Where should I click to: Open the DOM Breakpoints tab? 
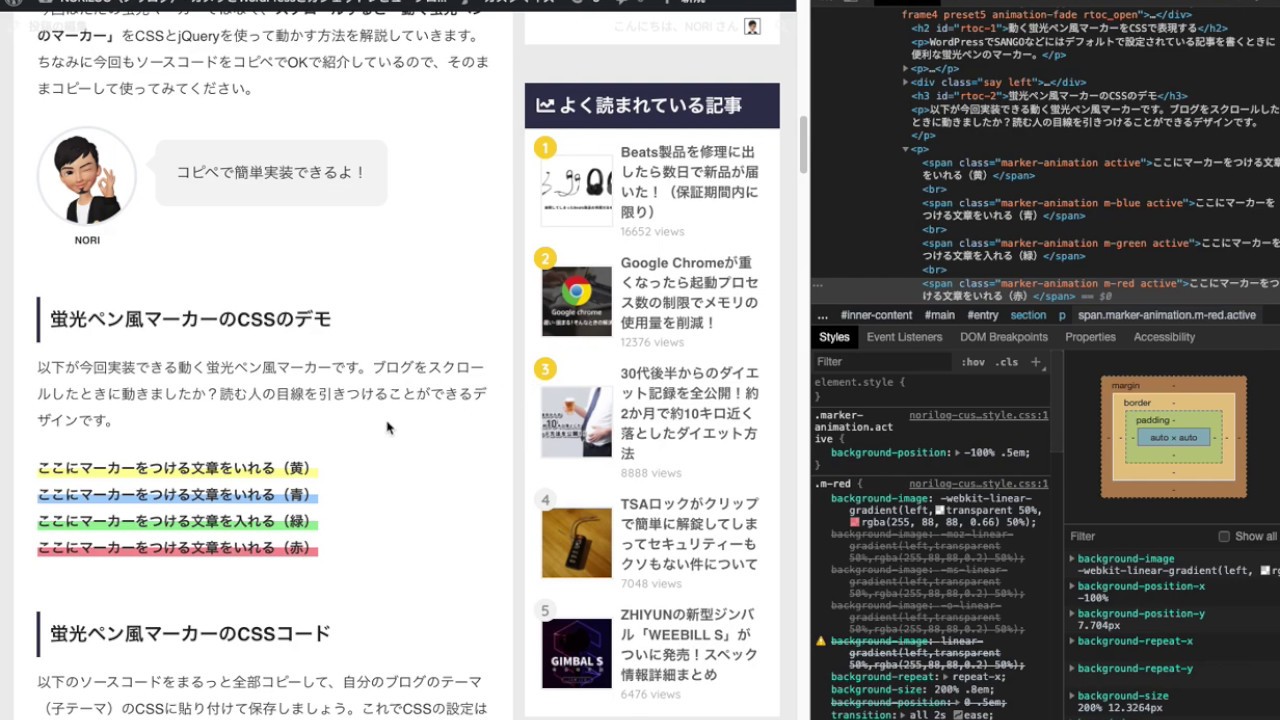pos(1004,337)
